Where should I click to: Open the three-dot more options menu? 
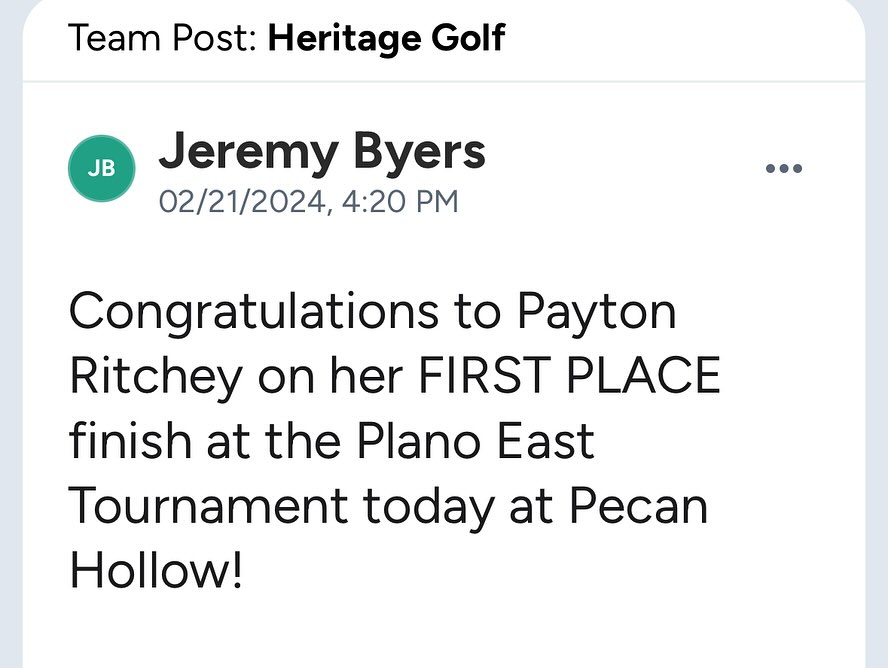(x=783, y=168)
